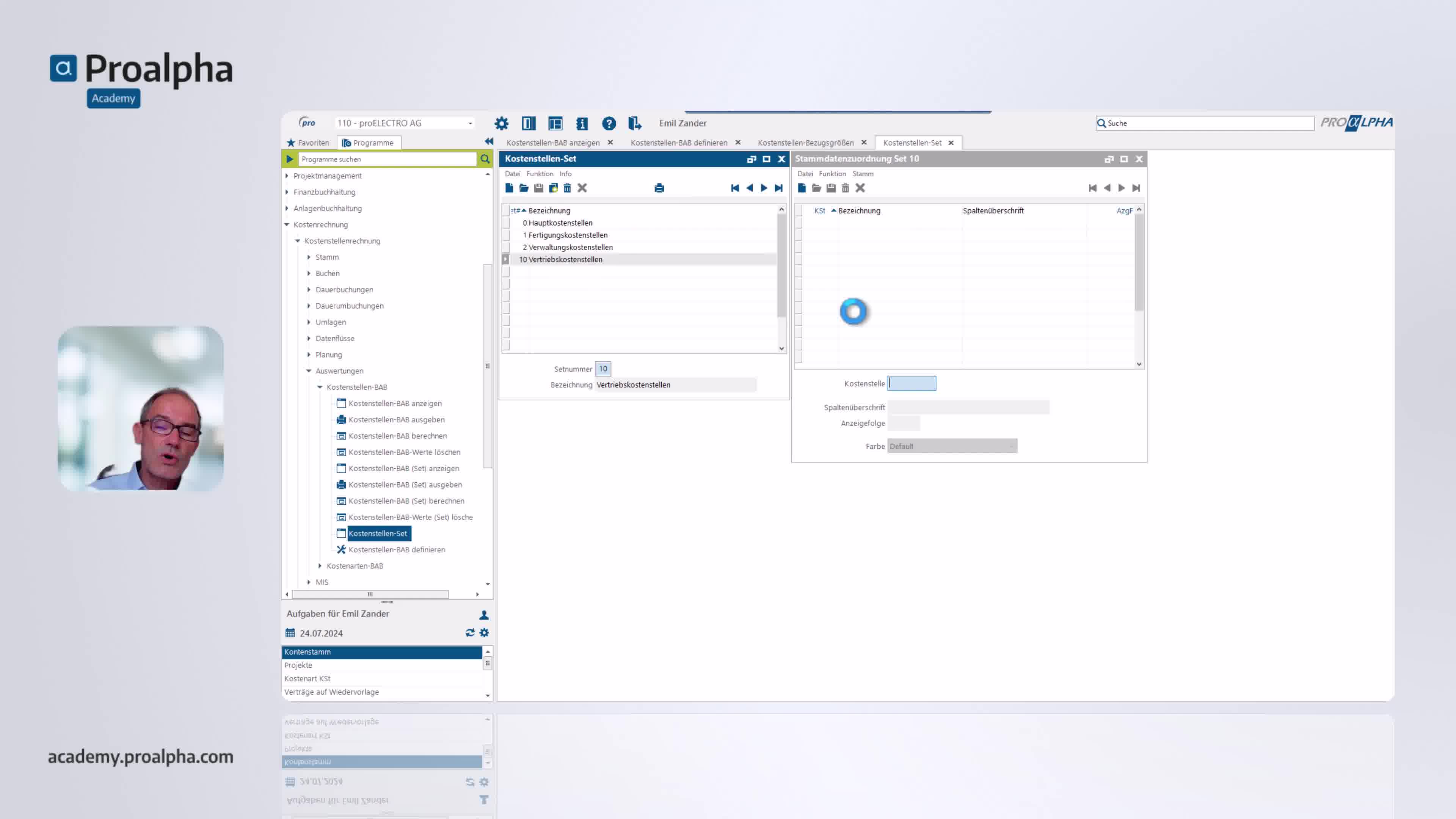Open Kostenstellen-BAB berechnen from tree
This screenshot has height=819, width=1456.
[397, 436]
